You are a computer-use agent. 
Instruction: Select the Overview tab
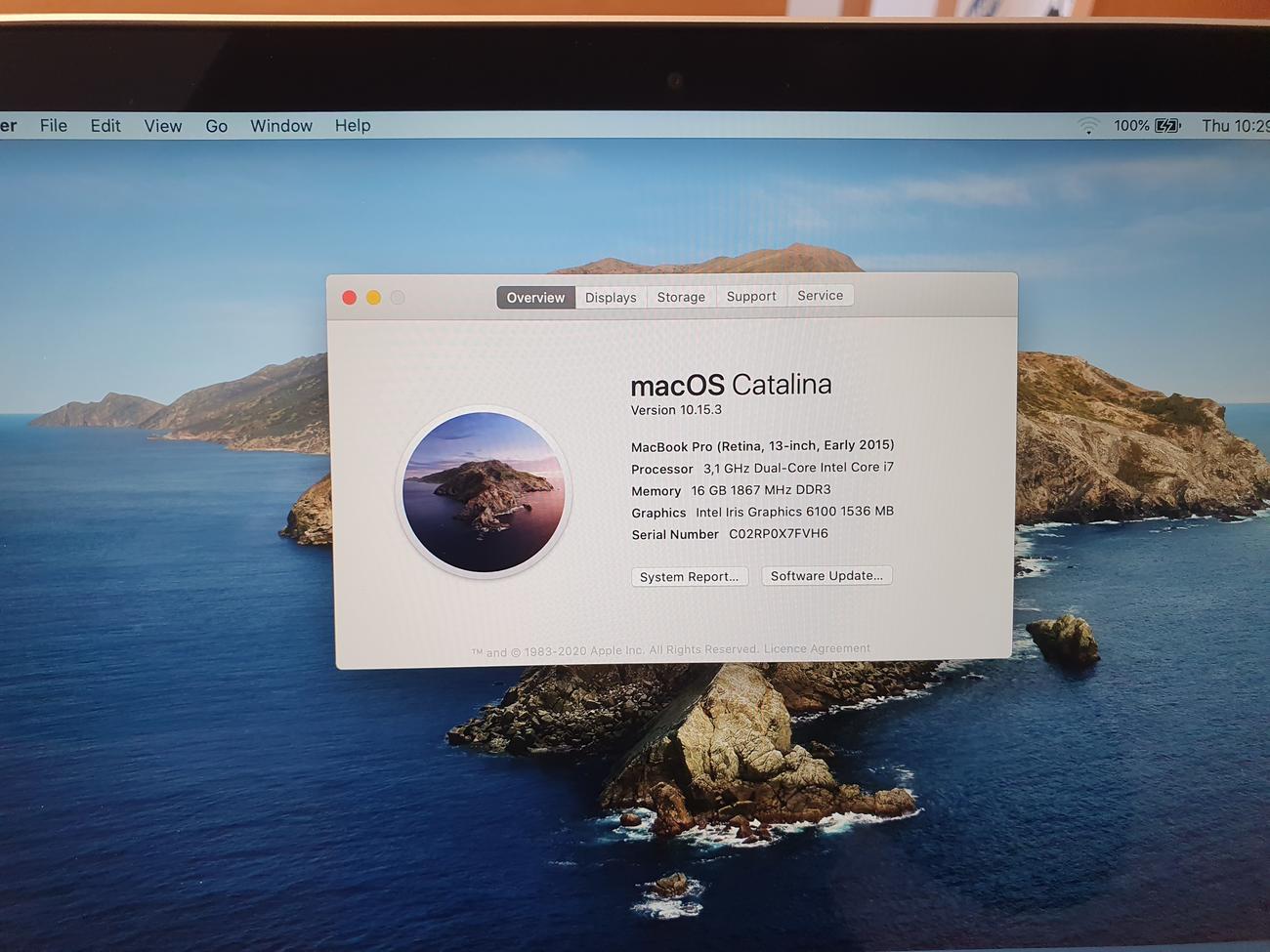535,298
